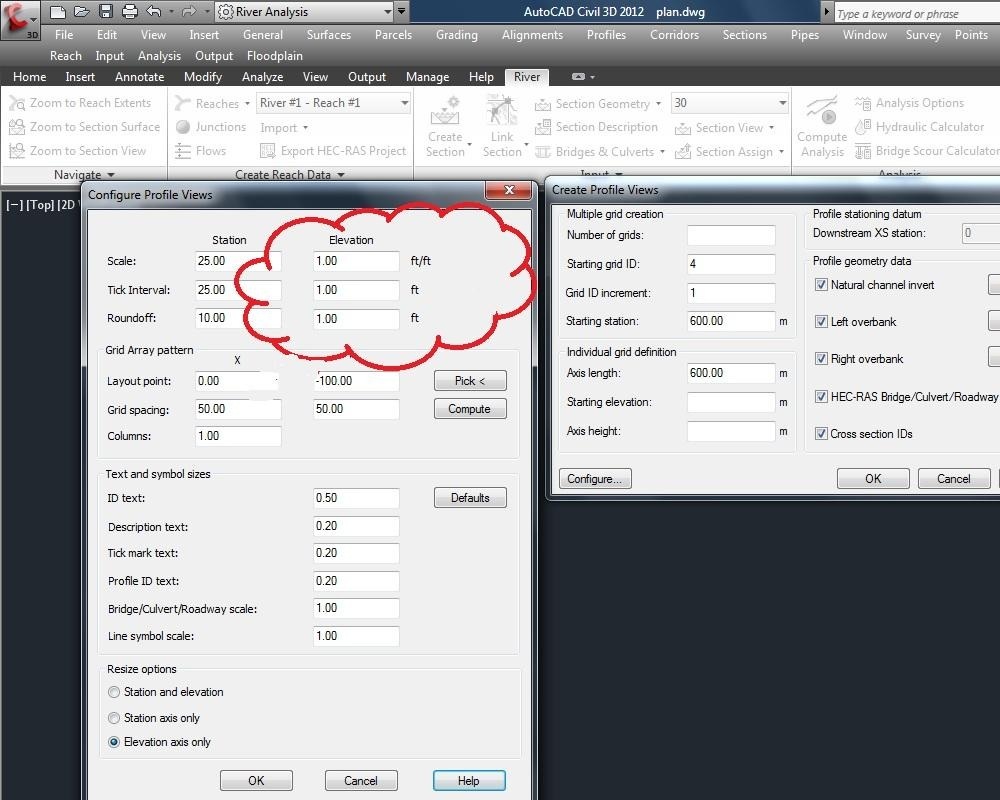Select the Station axis only radio button
Image resolution: width=1000 pixels, height=800 pixels.
tap(113, 718)
